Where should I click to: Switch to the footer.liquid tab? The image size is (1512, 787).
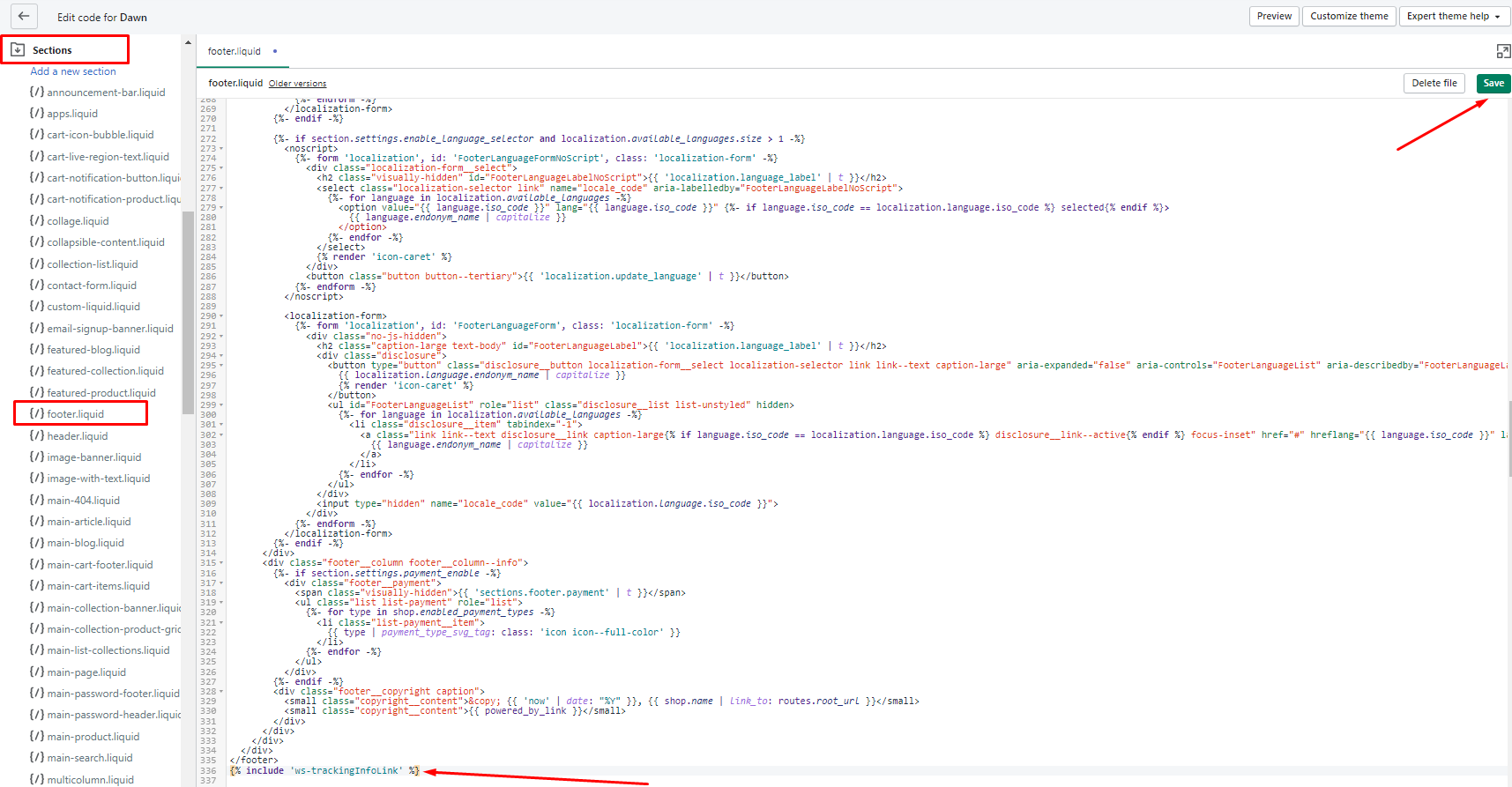tap(235, 51)
